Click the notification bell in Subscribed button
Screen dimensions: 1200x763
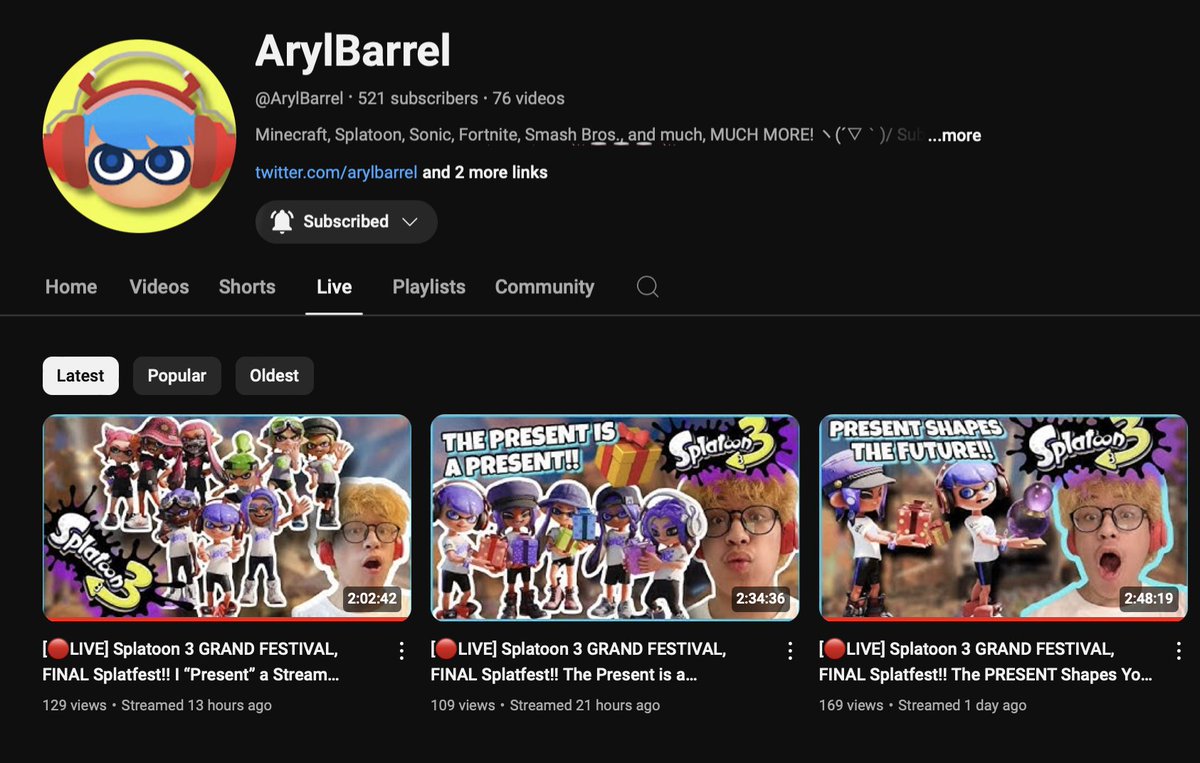282,222
